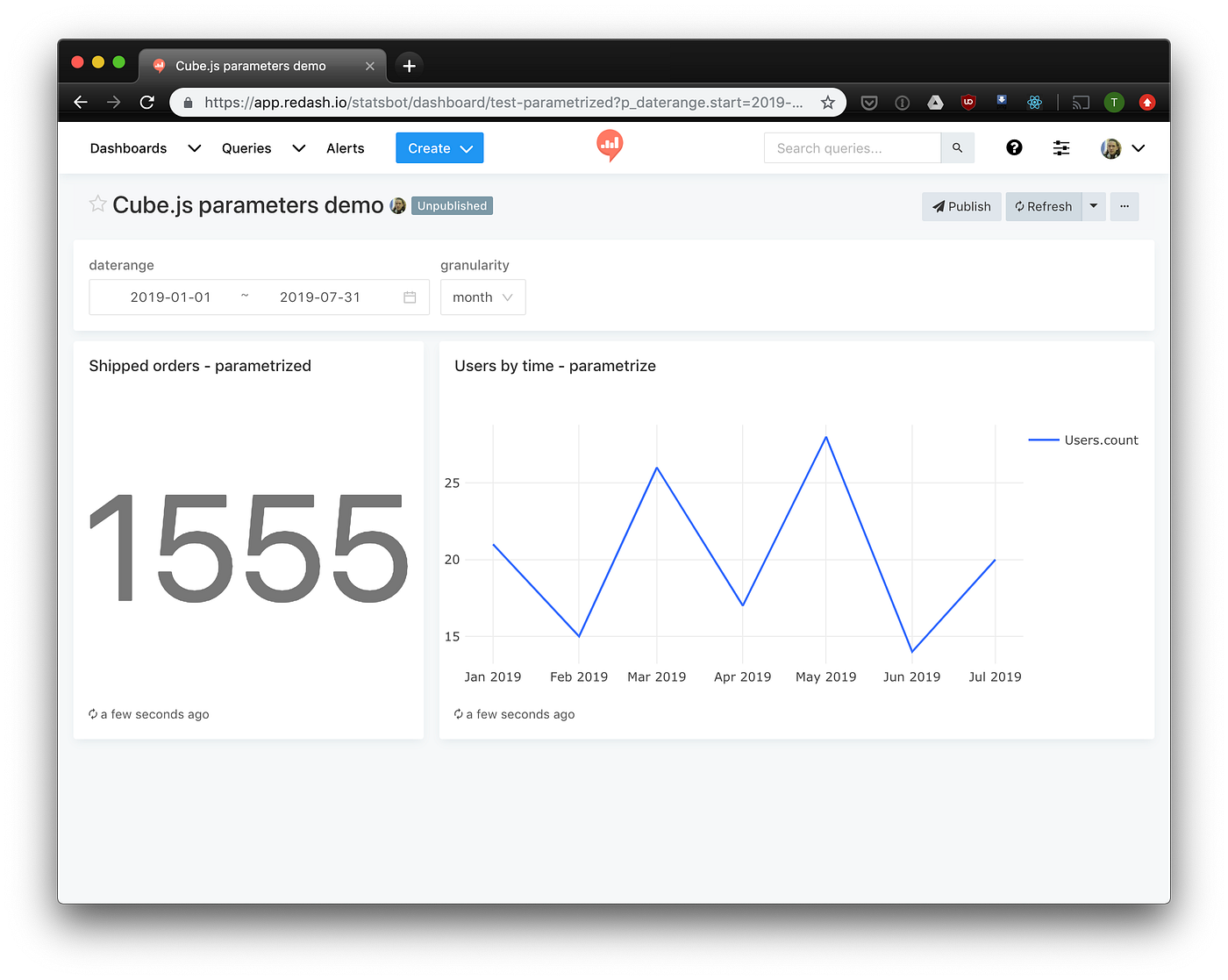Bookmark the page with the star icon
This screenshot has width=1228, height=980.
click(x=827, y=102)
